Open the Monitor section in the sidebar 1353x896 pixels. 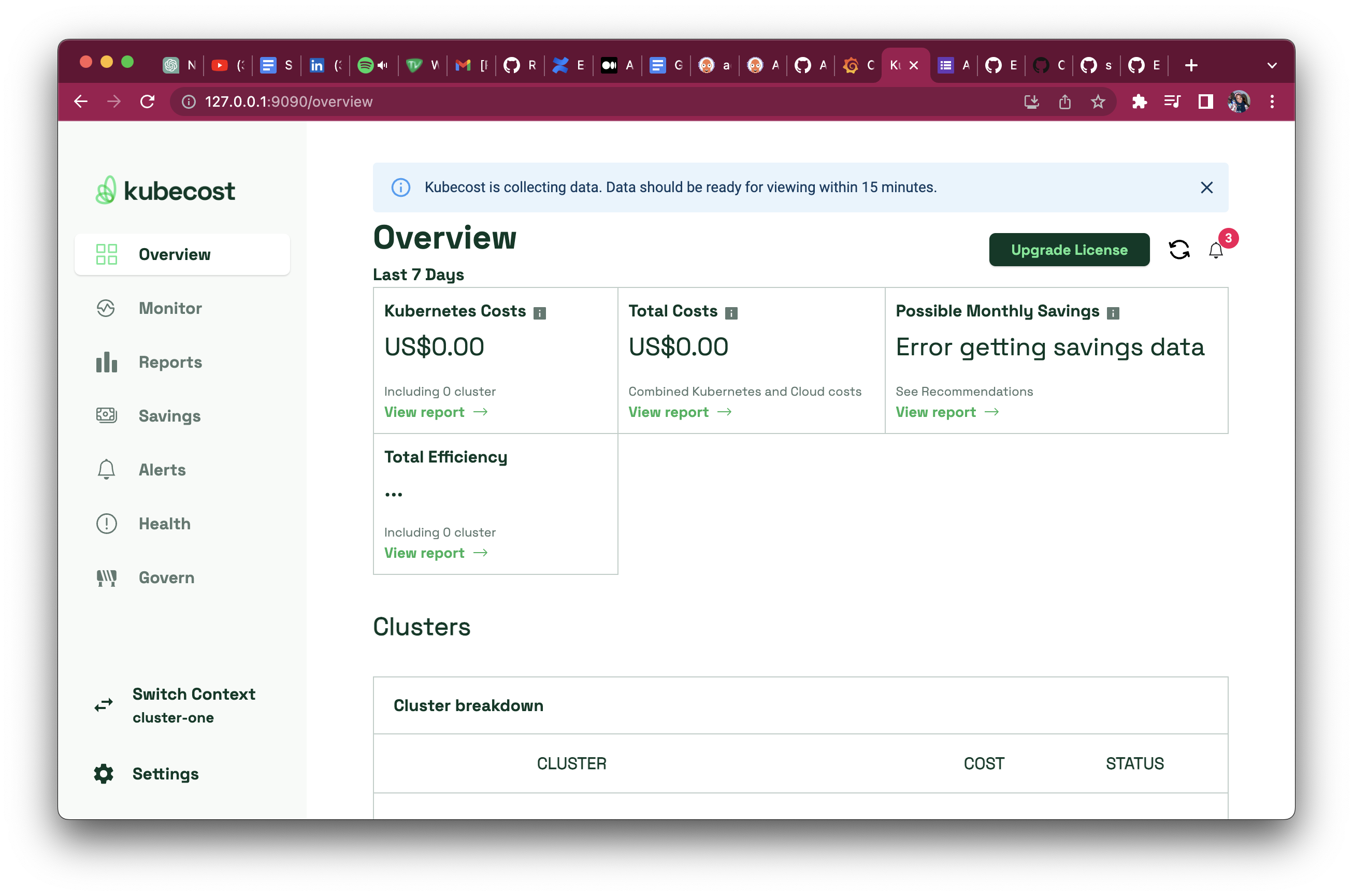pos(170,308)
